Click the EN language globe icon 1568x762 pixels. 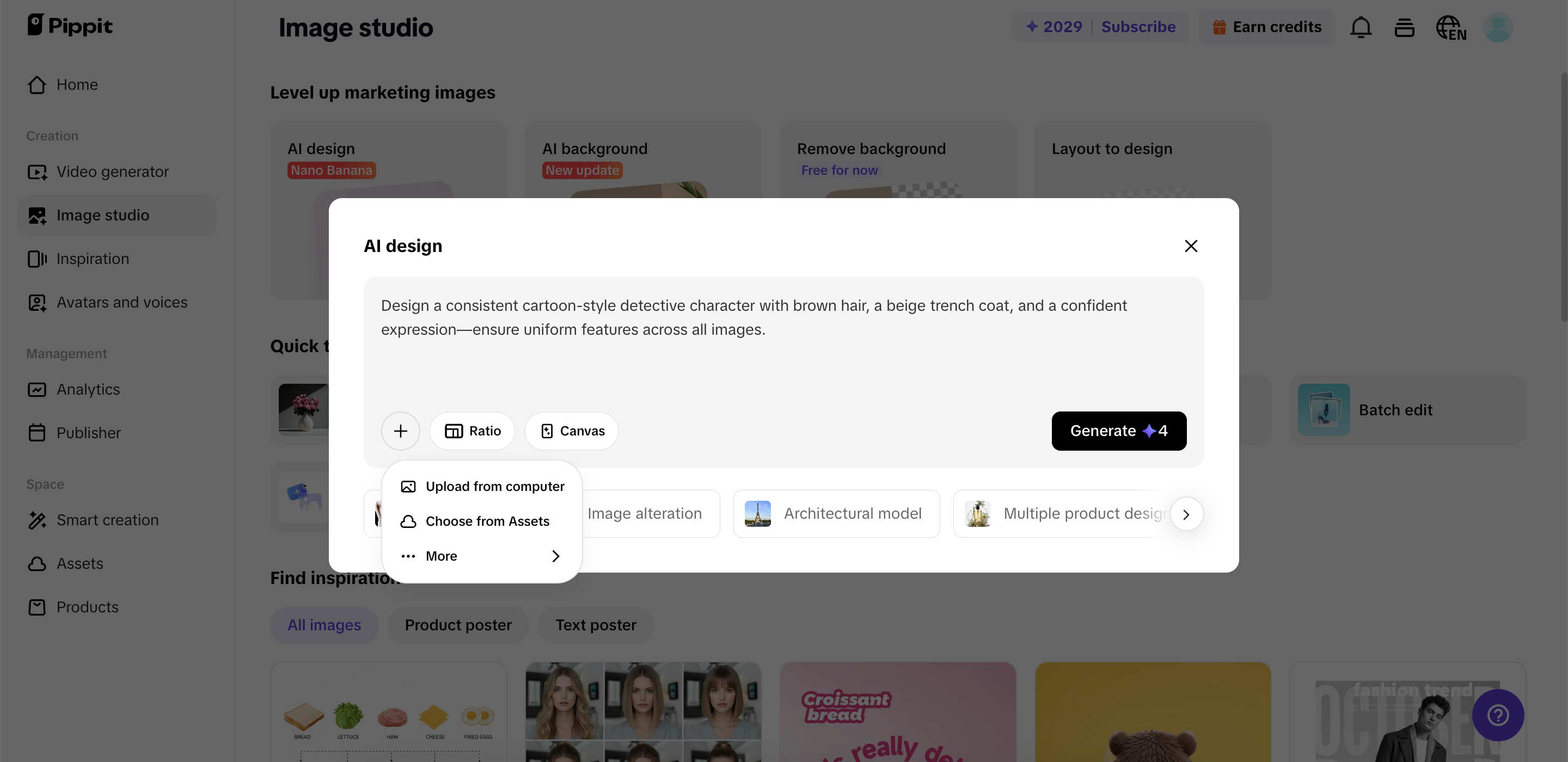coord(1451,27)
